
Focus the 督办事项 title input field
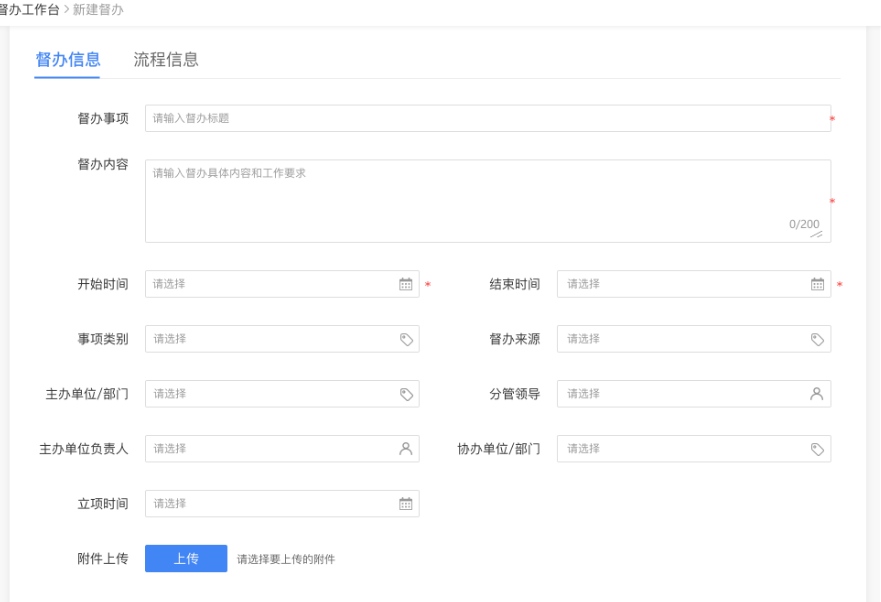[x=487, y=118]
